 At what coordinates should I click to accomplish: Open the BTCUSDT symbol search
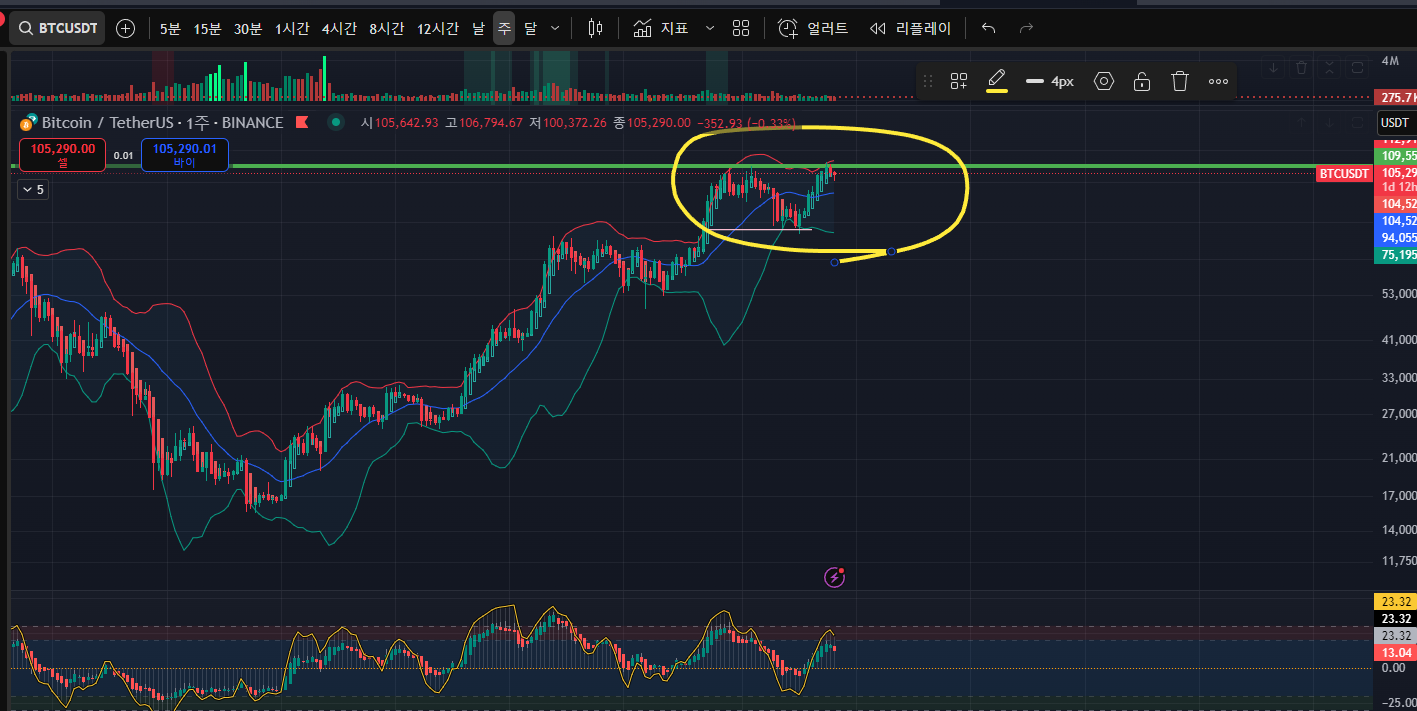point(57,28)
